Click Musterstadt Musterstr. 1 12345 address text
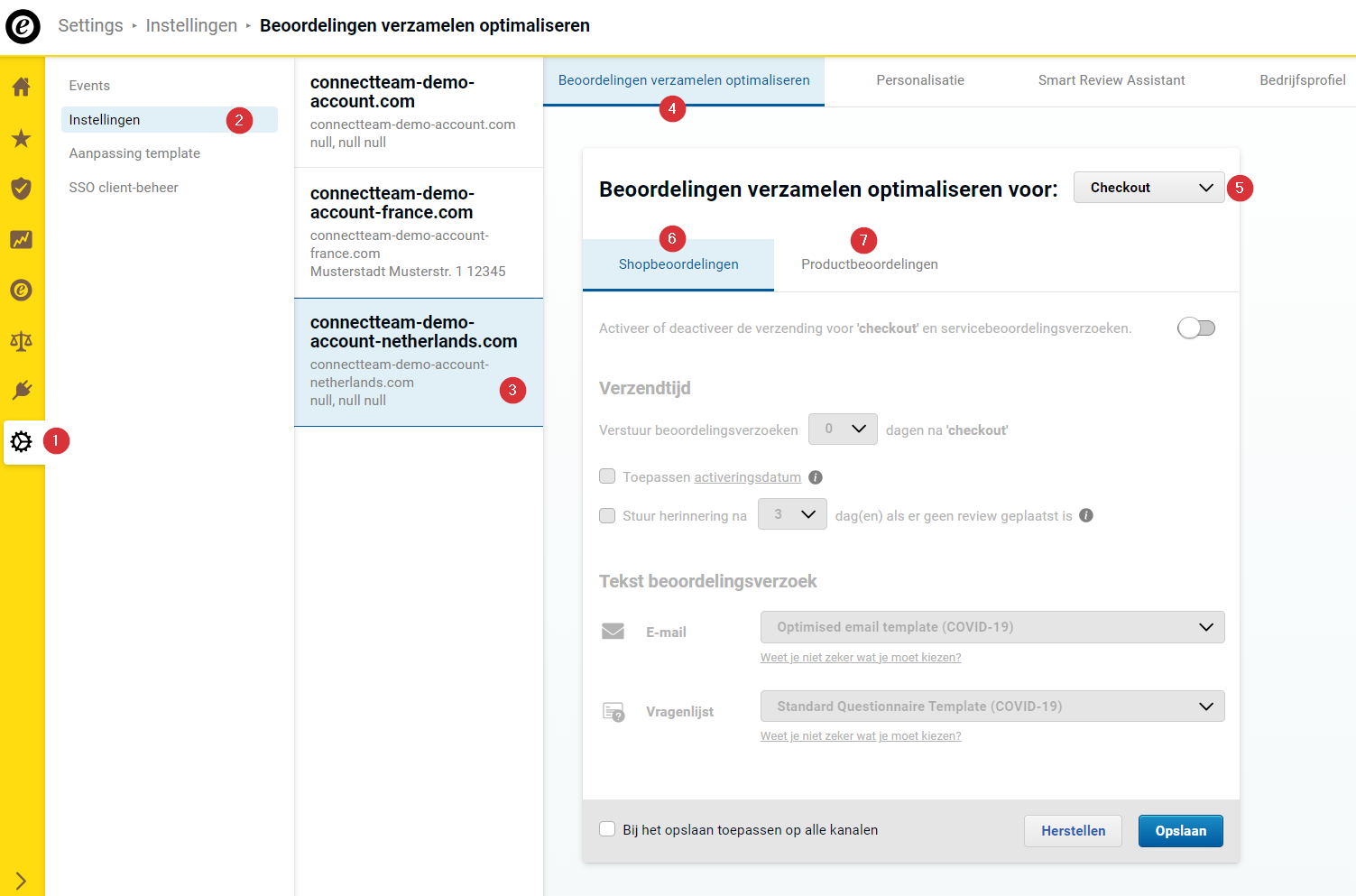 (x=408, y=272)
